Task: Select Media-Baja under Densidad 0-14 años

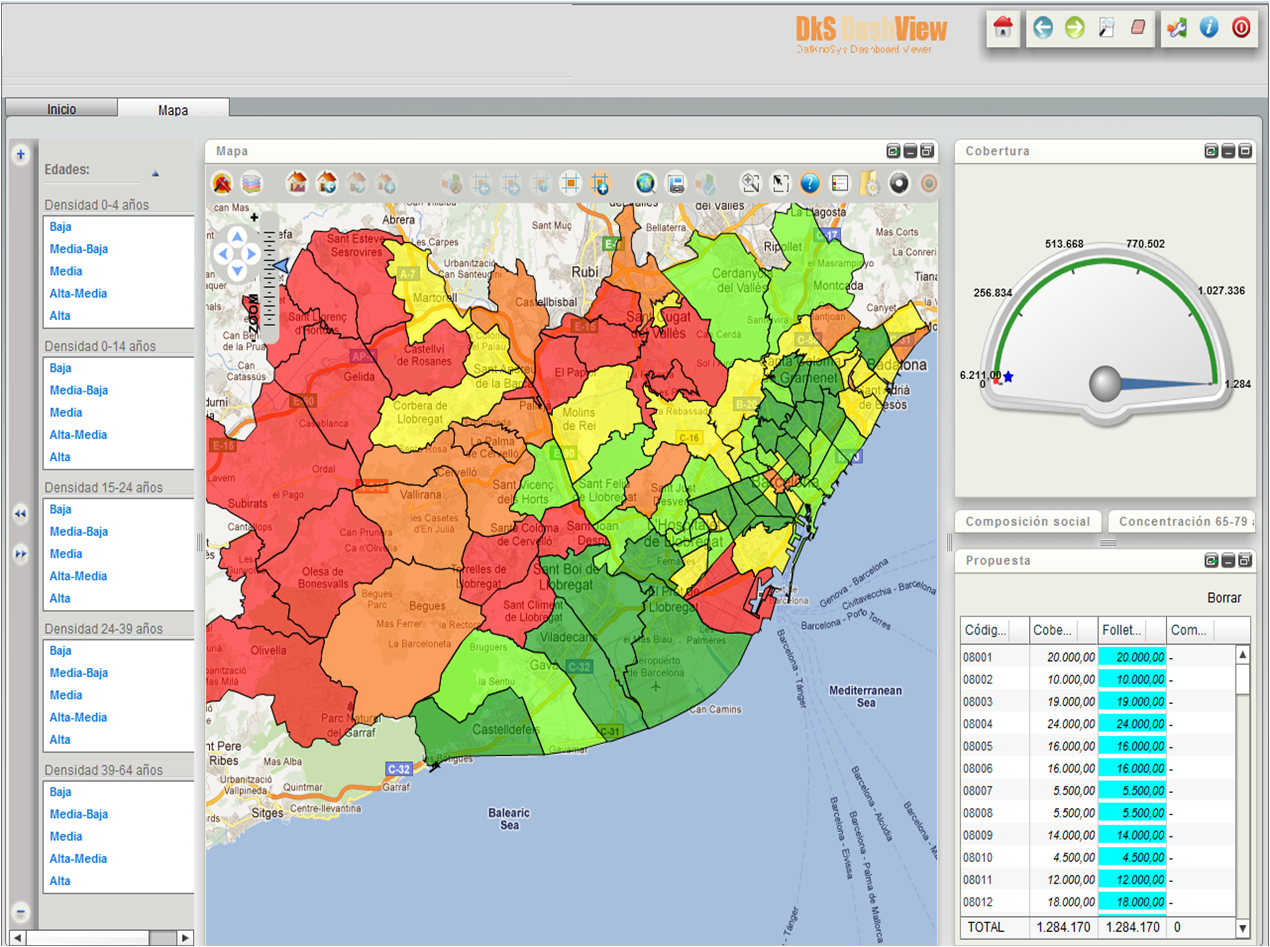Action: coord(79,390)
